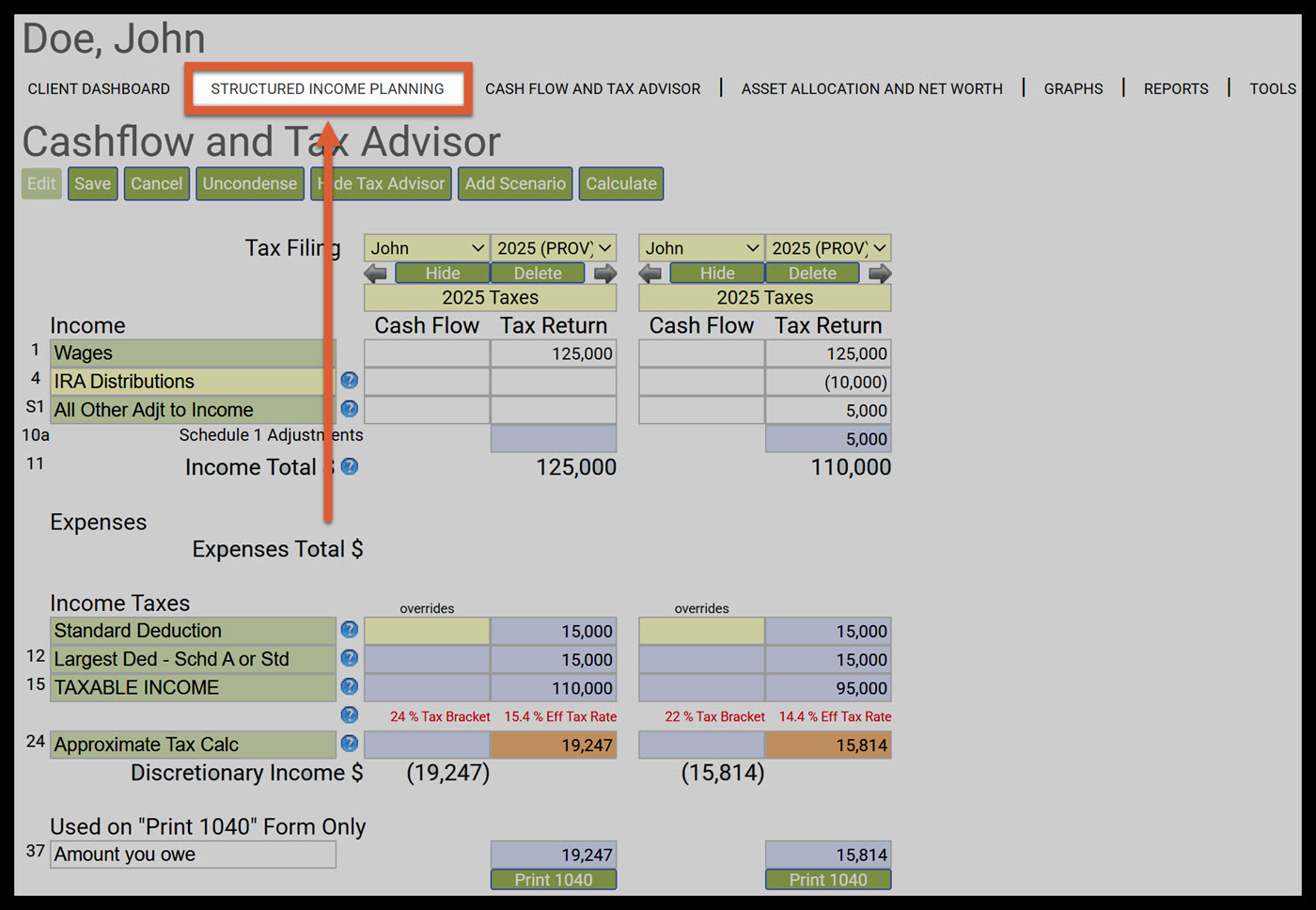The image size is (1316, 910).
Task: Open first scenario 2025 (PROV) year dropdown
Action: pyautogui.click(x=554, y=248)
